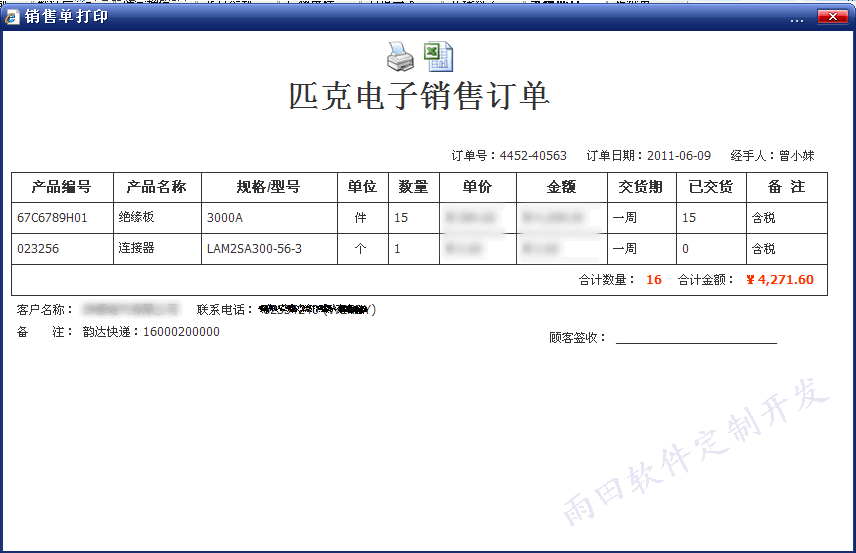
Task: Select product code 67C6789H01 cell
Action: click(53, 217)
